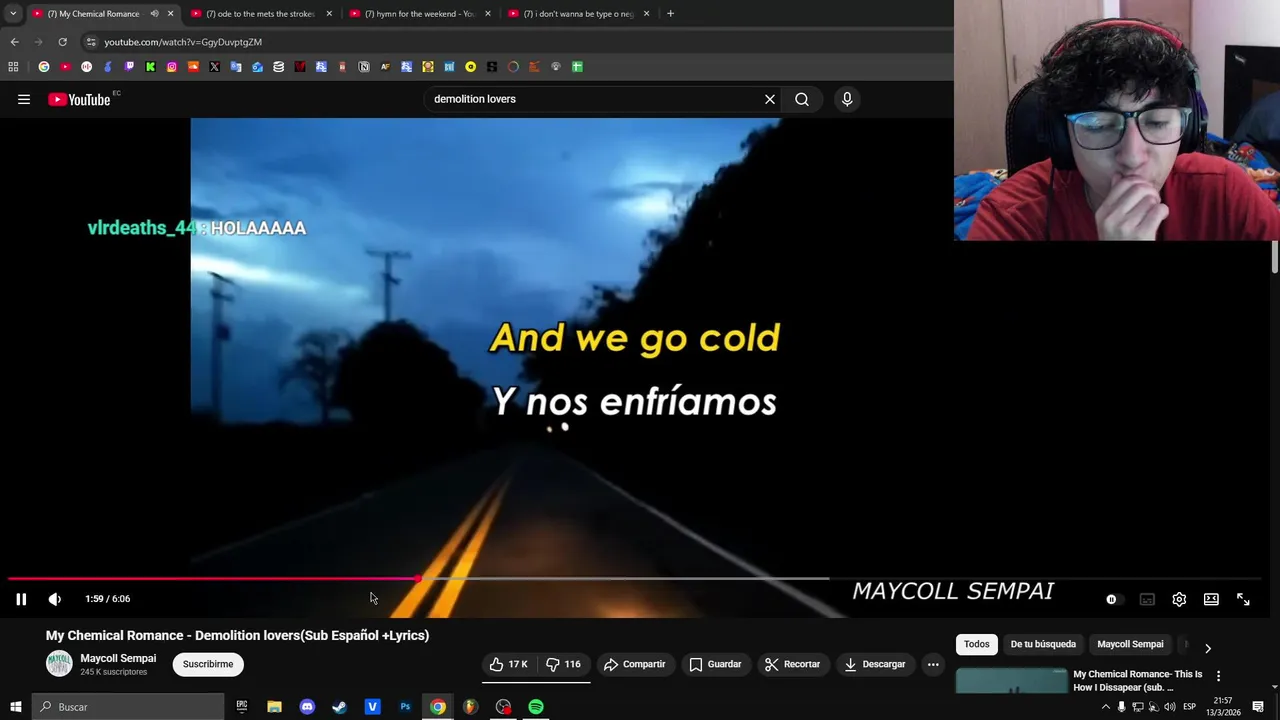Open the Chrome apps grid in the bookmarks bar
1280x720 pixels.
click(13, 67)
